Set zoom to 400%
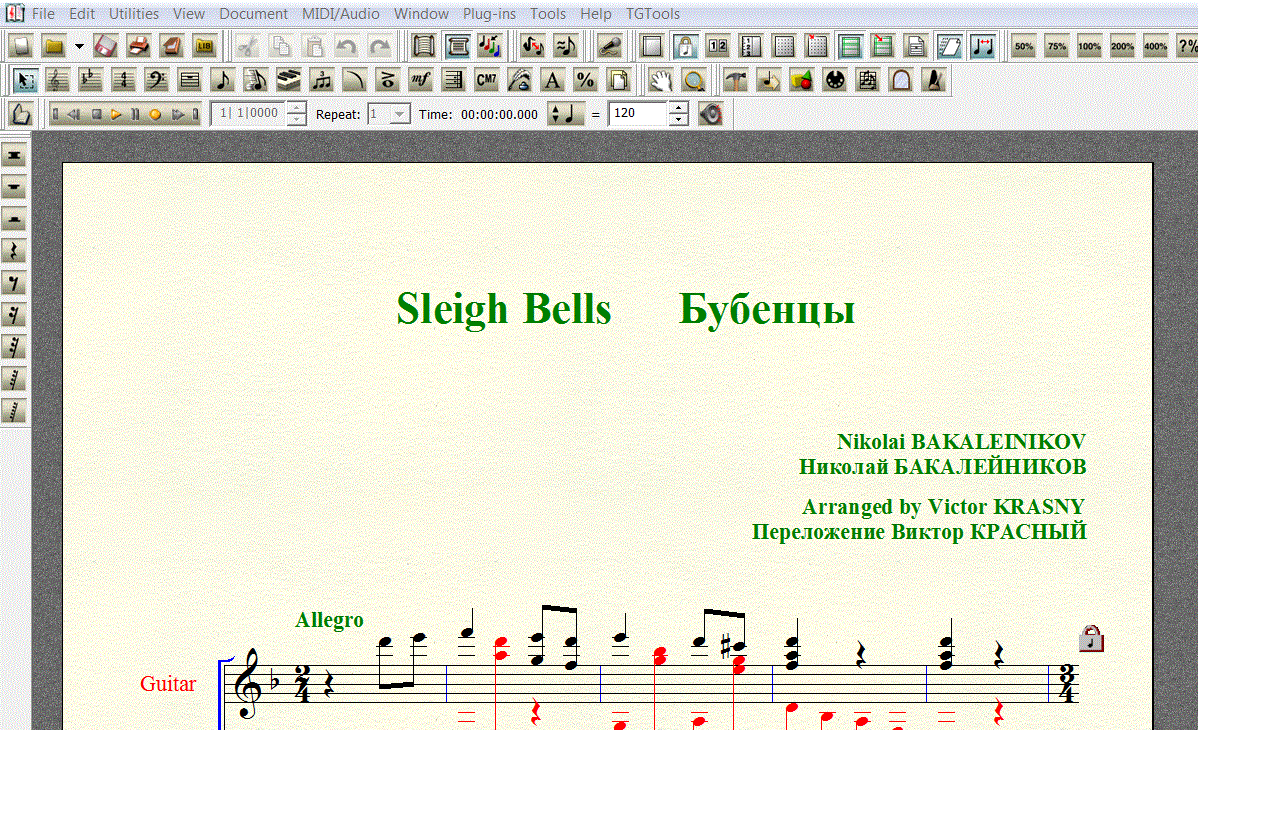The width and height of the screenshot is (1274, 817). (x=1155, y=46)
